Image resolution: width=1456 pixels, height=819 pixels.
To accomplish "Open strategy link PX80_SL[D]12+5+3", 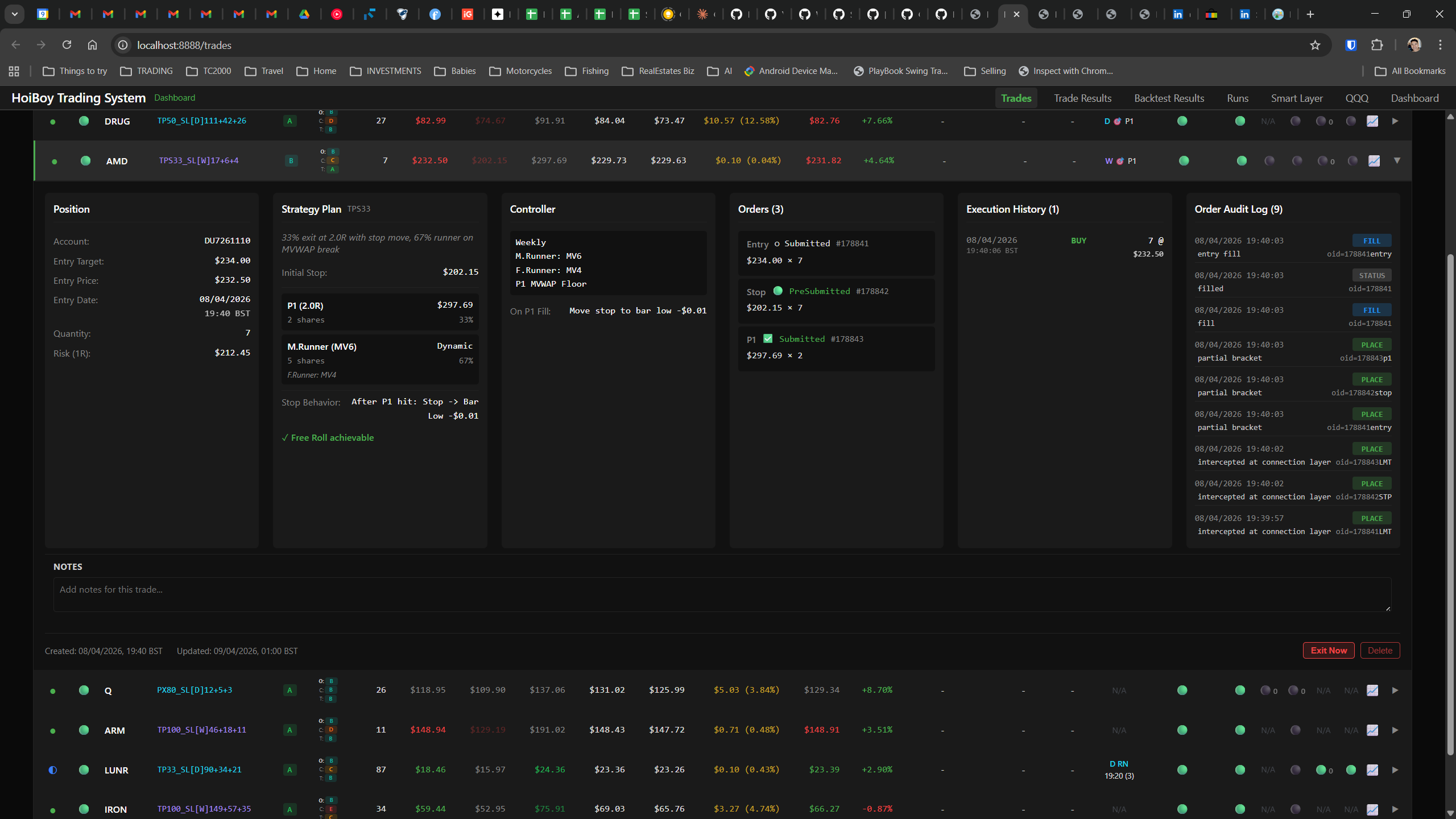I will tap(195, 690).
